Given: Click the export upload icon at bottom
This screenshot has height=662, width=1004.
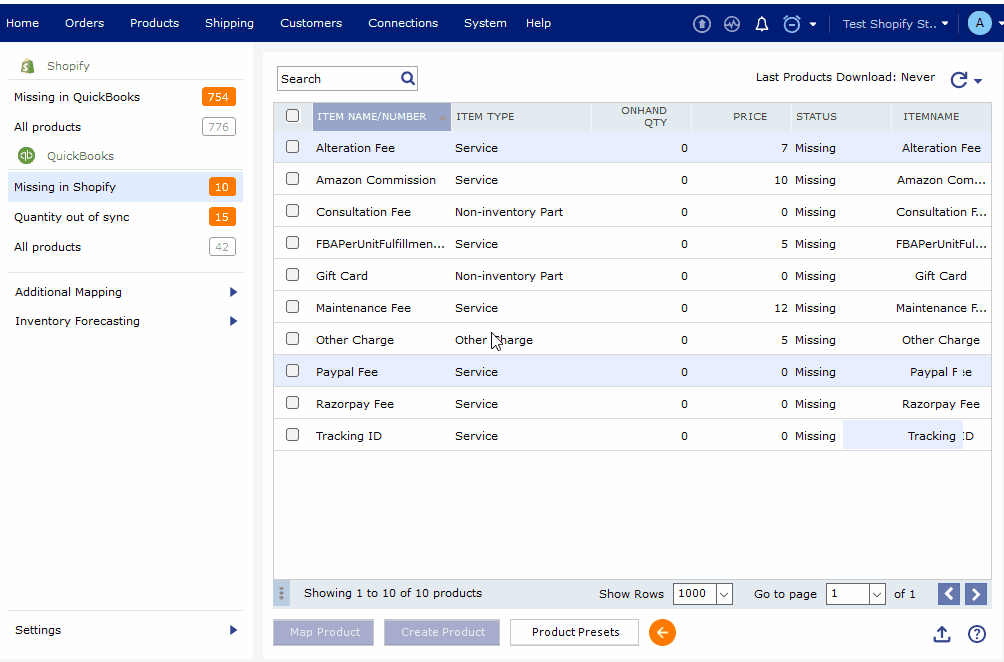Looking at the screenshot, I should [x=941, y=634].
